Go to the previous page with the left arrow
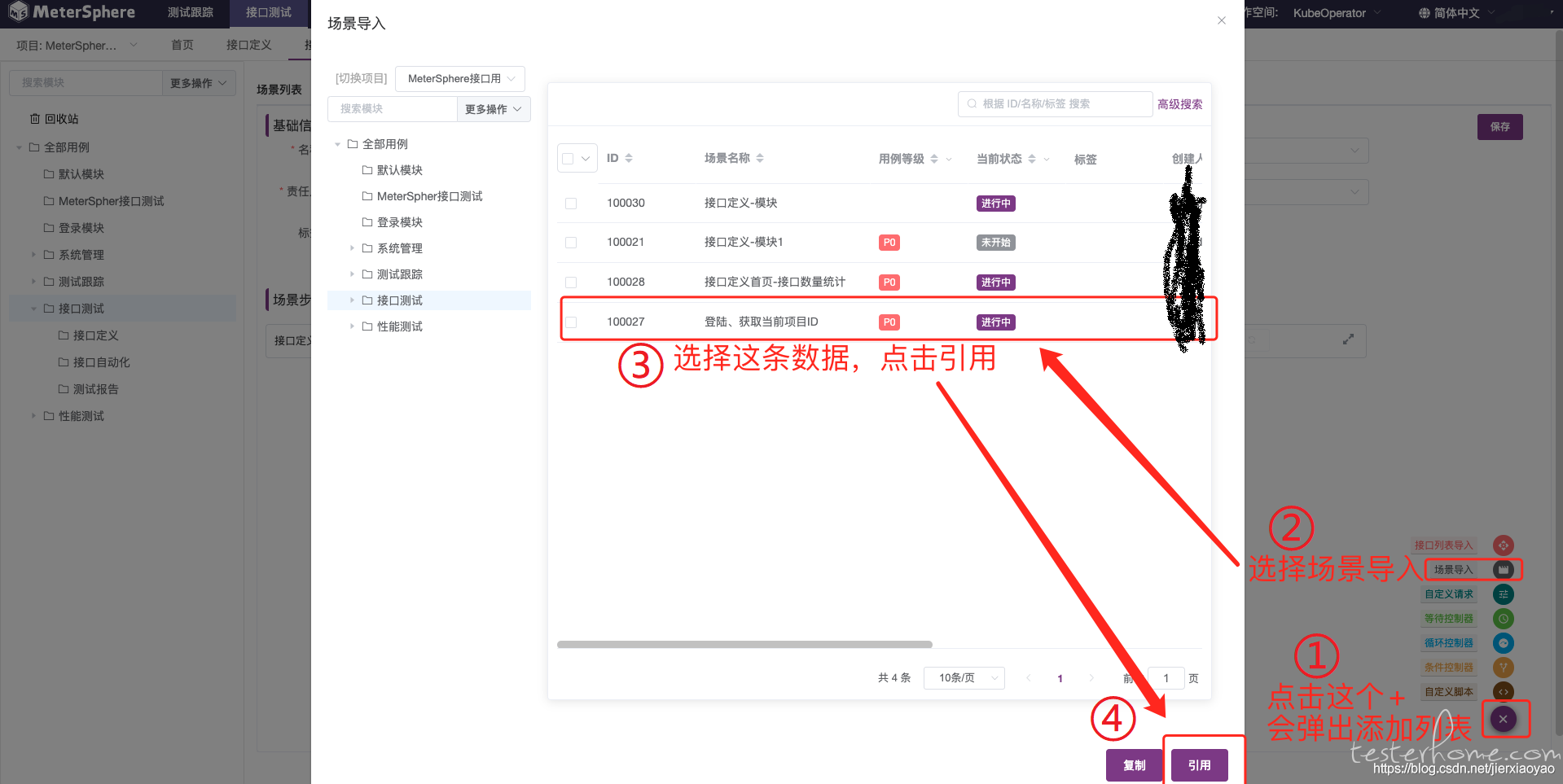Image resolution: width=1563 pixels, height=784 pixels. pyautogui.click(x=1028, y=678)
